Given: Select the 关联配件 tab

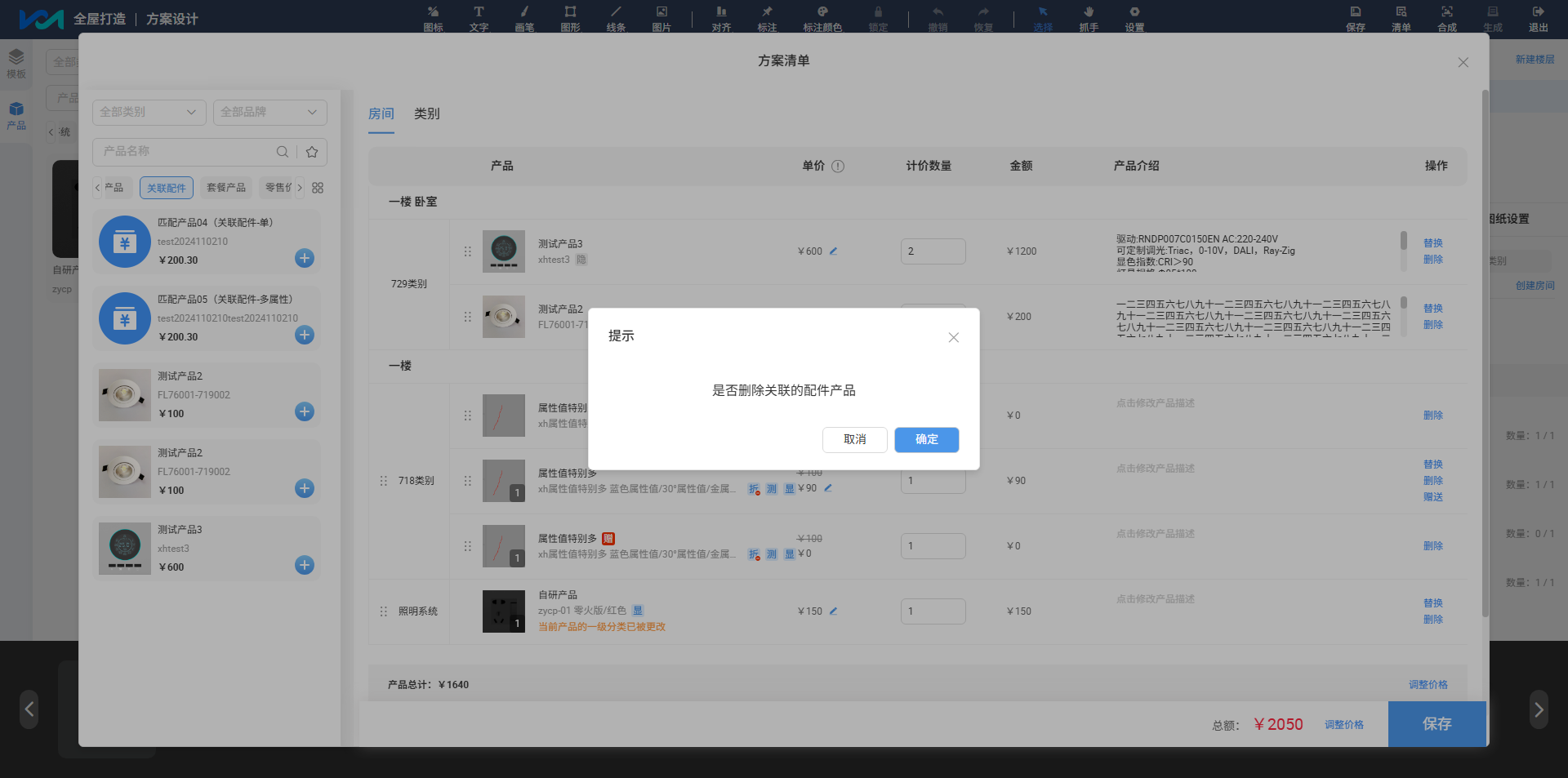Looking at the screenshot, I should point(167,188).
